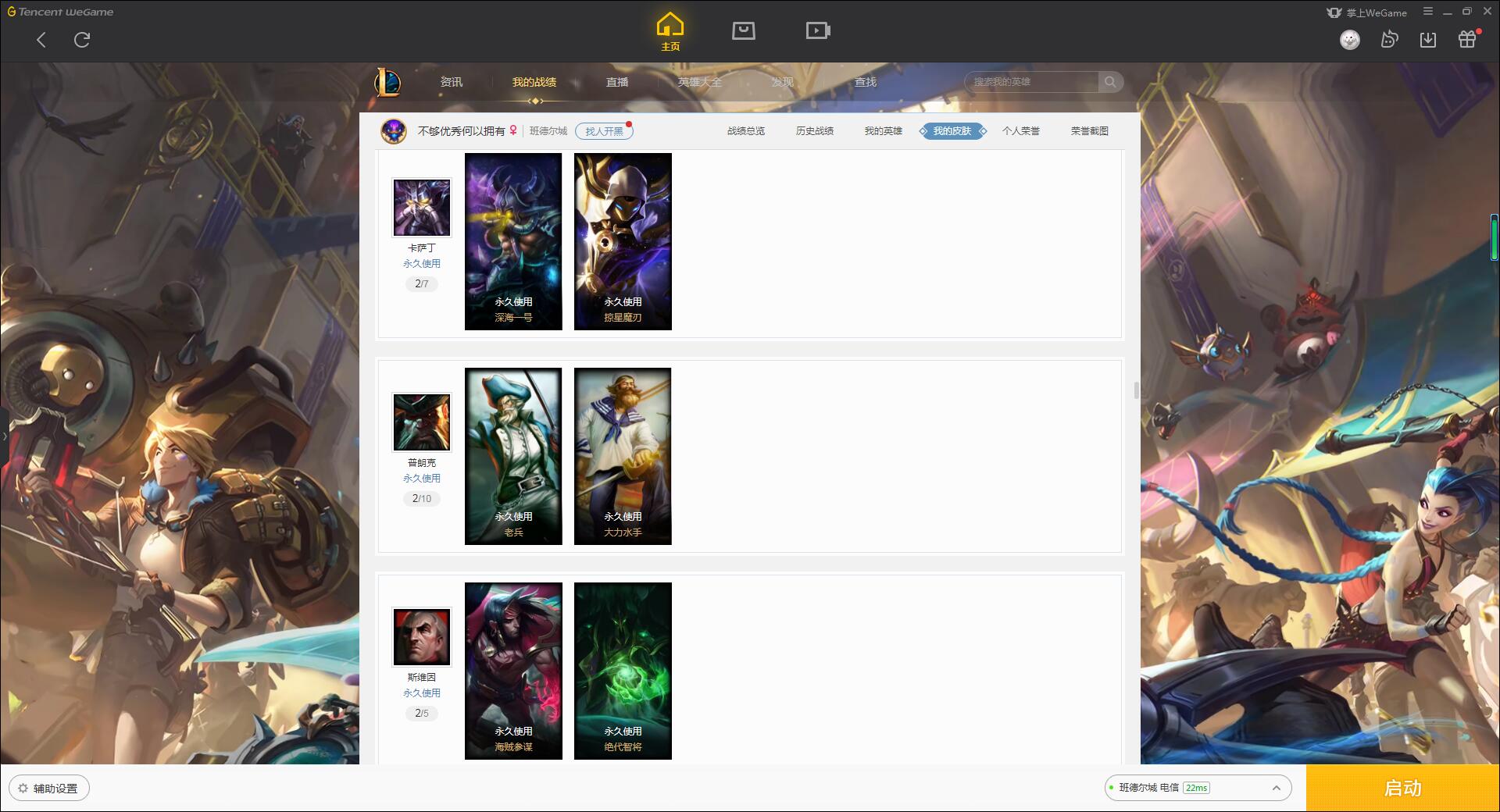
Task: Click the Tencent WeGame logo
Action: [x=60, y=12]
